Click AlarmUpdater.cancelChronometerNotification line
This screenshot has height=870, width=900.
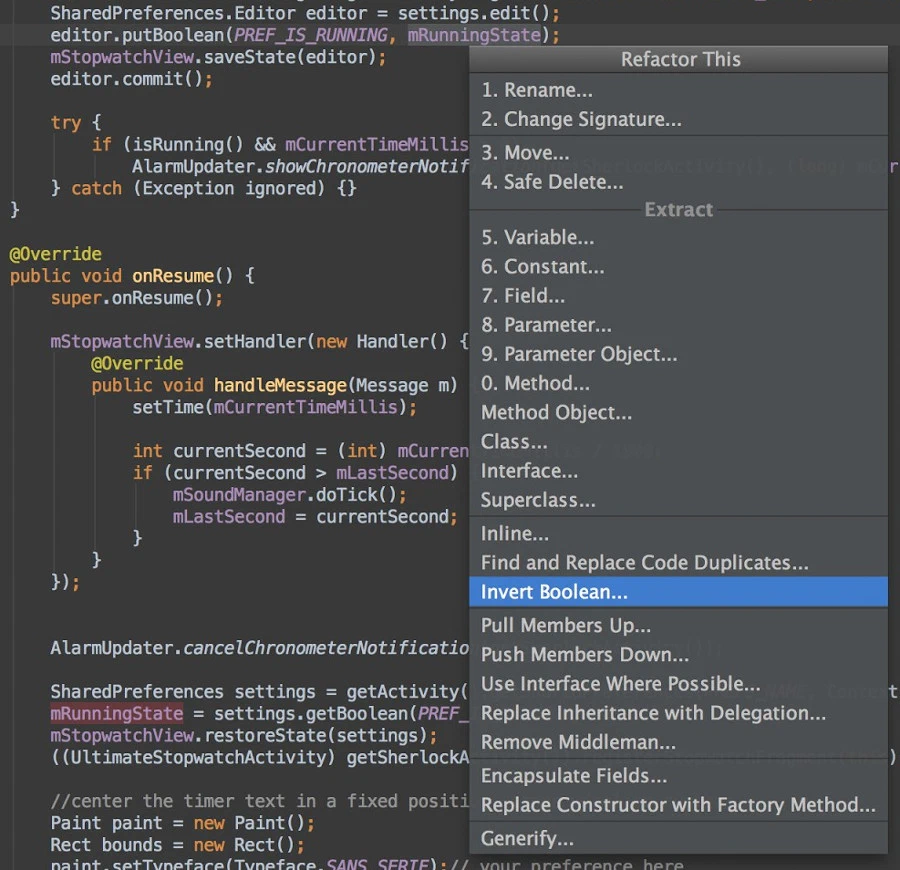[x=260, y=648]
